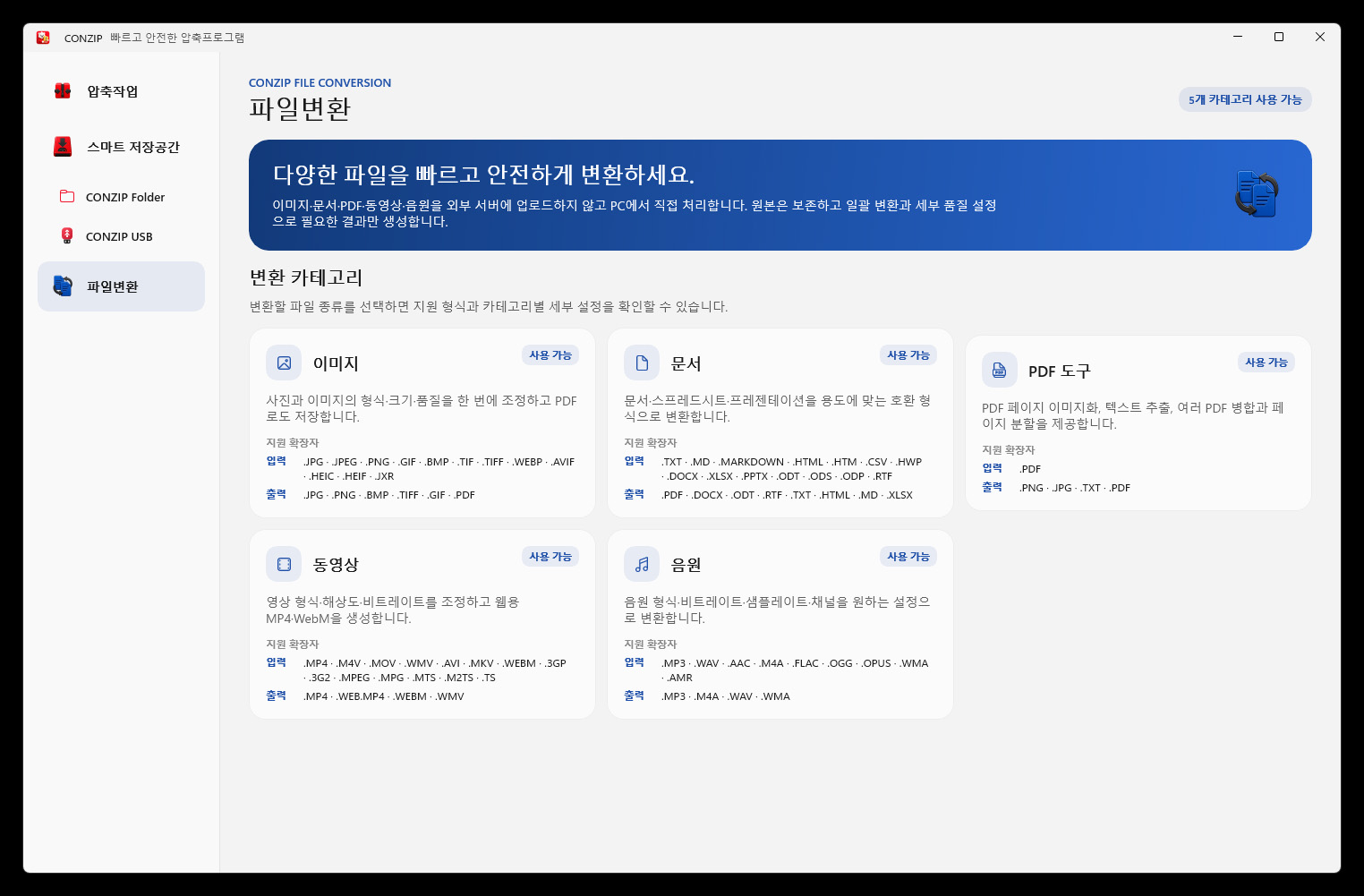
Task: Click the 압축작업 red archive icon
Action: 63,91
